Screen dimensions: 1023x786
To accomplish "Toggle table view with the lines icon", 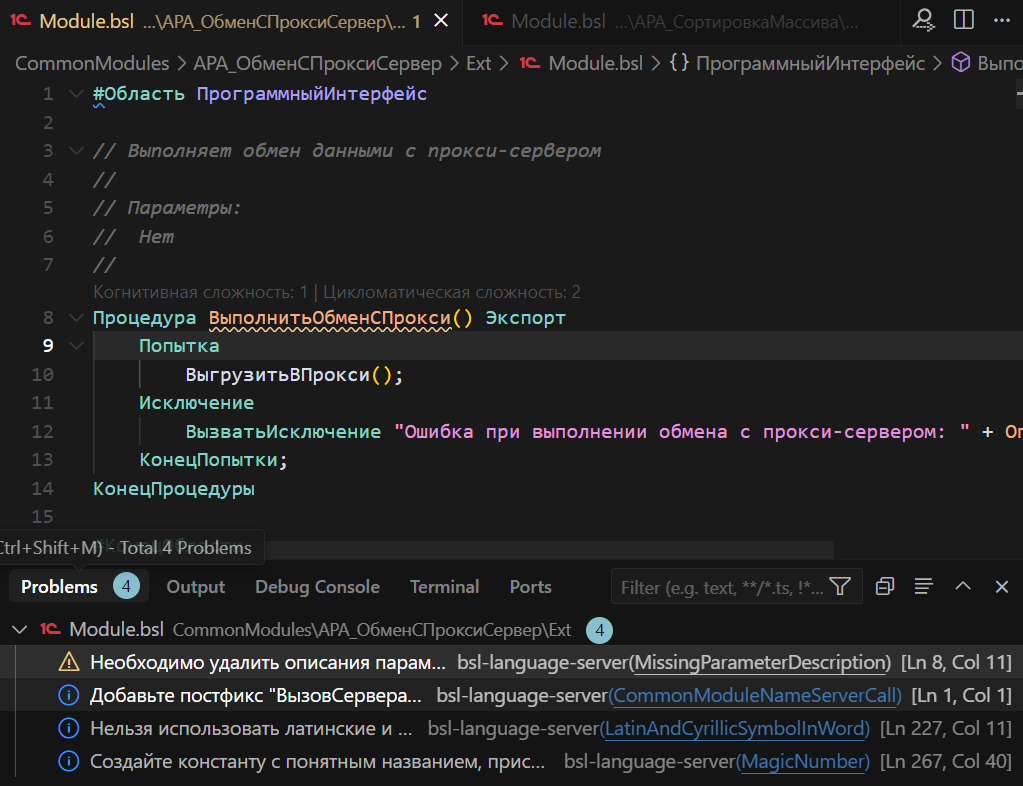I will tap(921, 587).
